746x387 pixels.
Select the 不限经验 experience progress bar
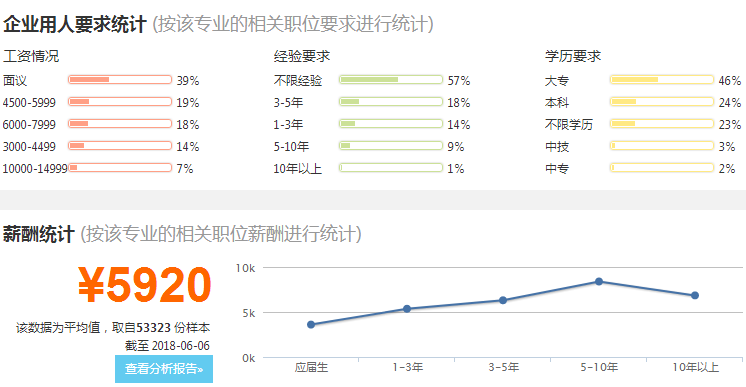(391, 79)
